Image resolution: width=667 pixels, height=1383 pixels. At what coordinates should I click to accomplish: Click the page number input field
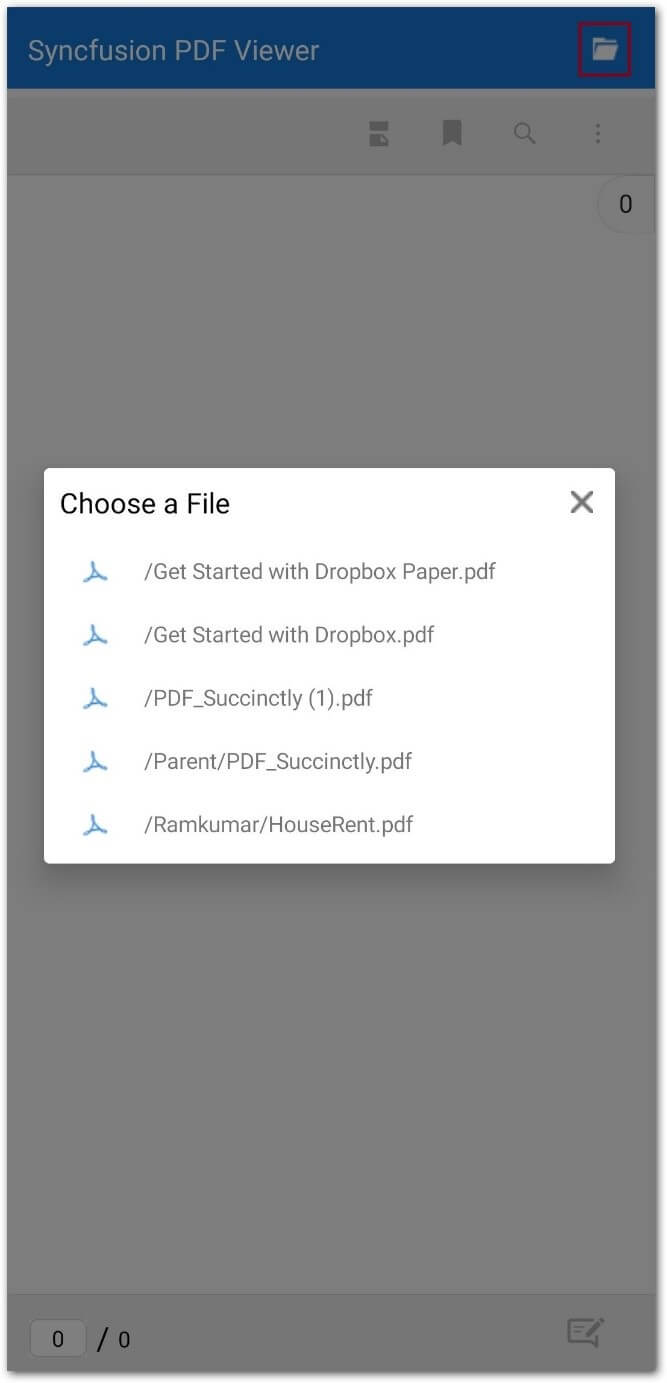click(57, 1339)
